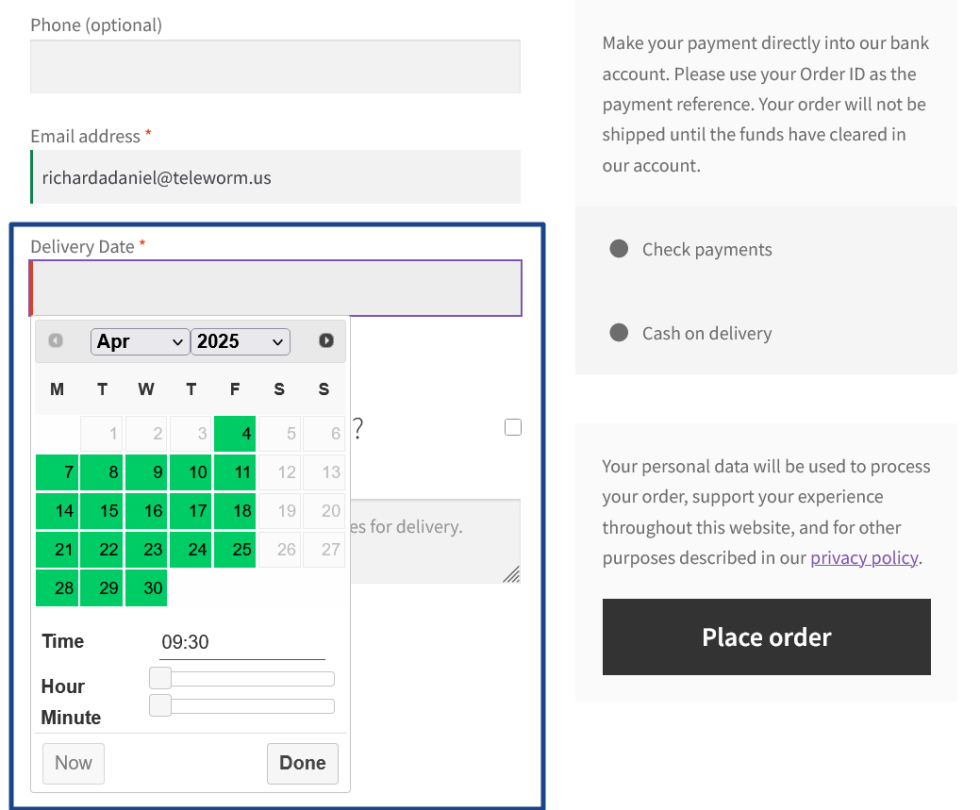
Task: Click the Now button in datepicker
Action: point(73,763)
